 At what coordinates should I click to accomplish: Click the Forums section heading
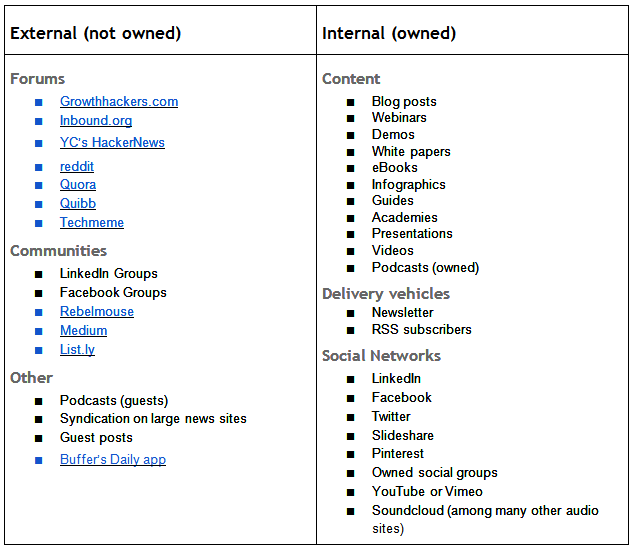coord(38,79)
